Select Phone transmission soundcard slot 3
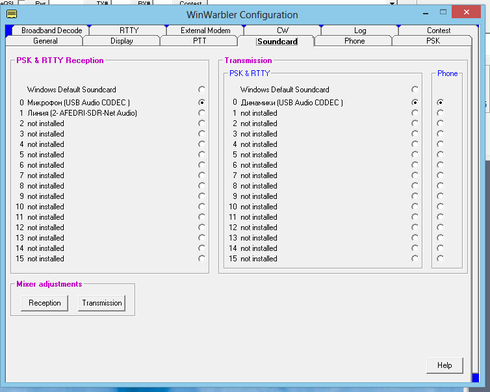Viewport: 490px width, 392px height. tap(440, 134)
